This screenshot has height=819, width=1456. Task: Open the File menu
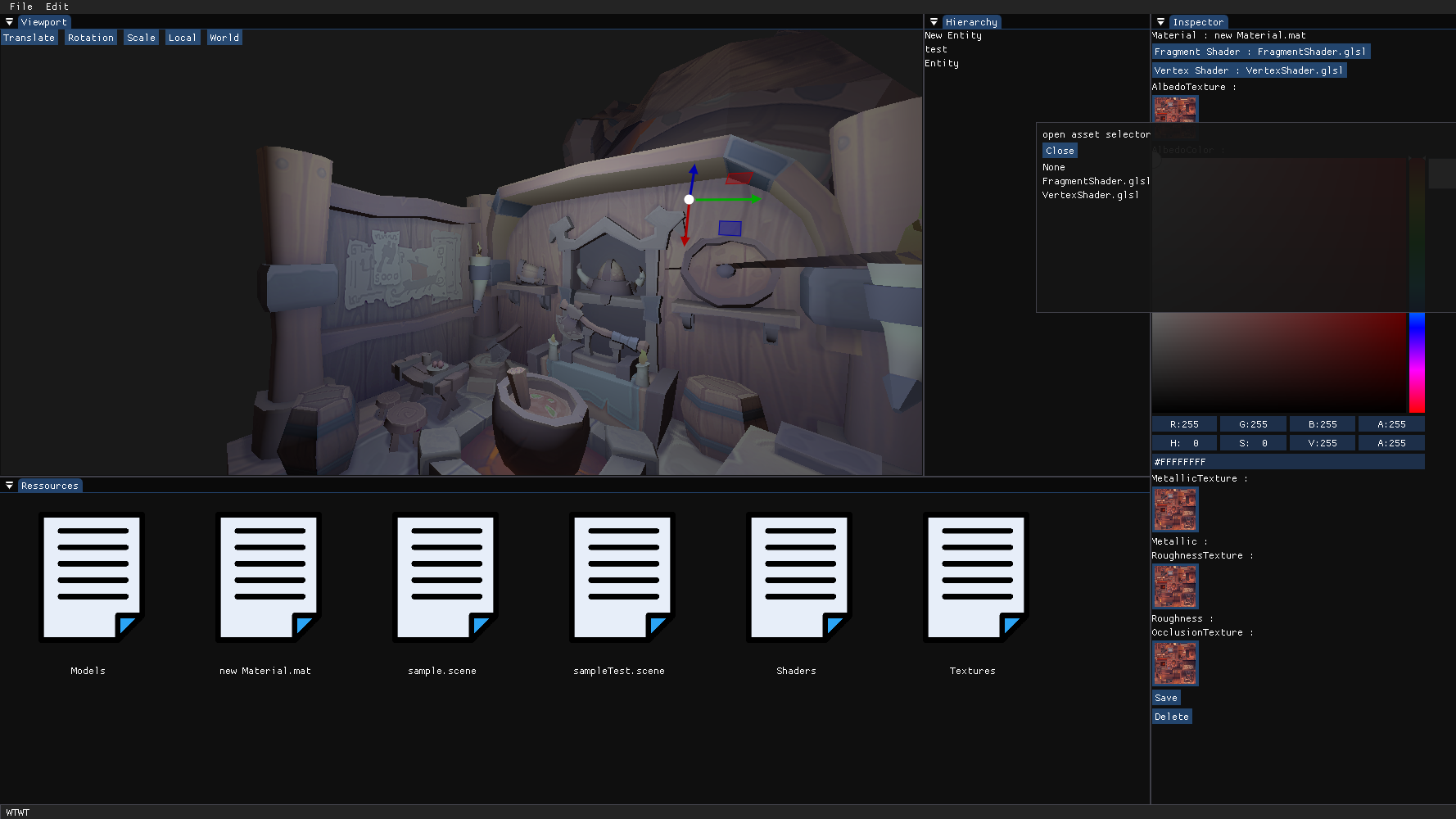21,7
